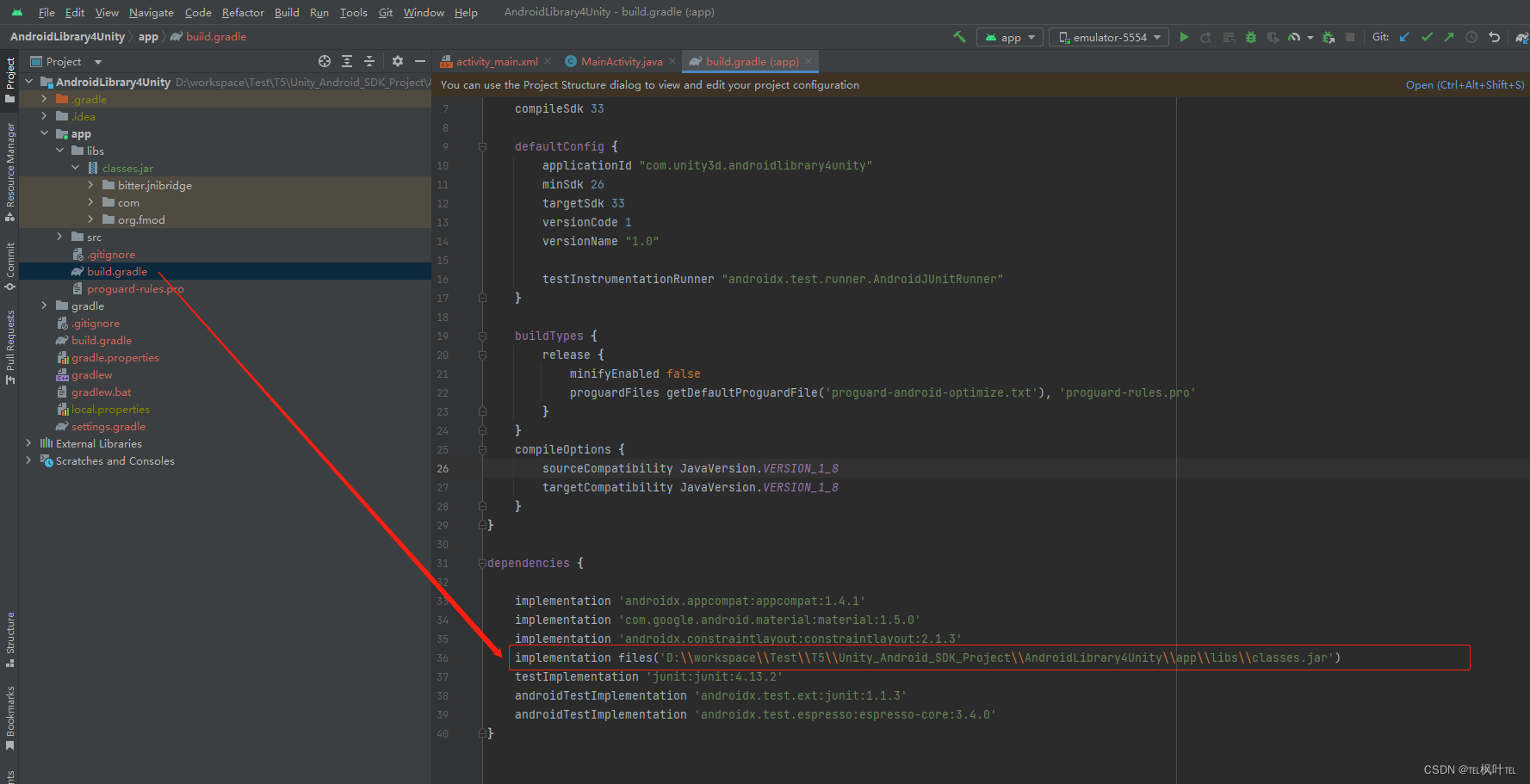Open the app run configuration dropdown
Image resolution: width=1530 pixels, height=784 pixels.
pos(1010,37)
